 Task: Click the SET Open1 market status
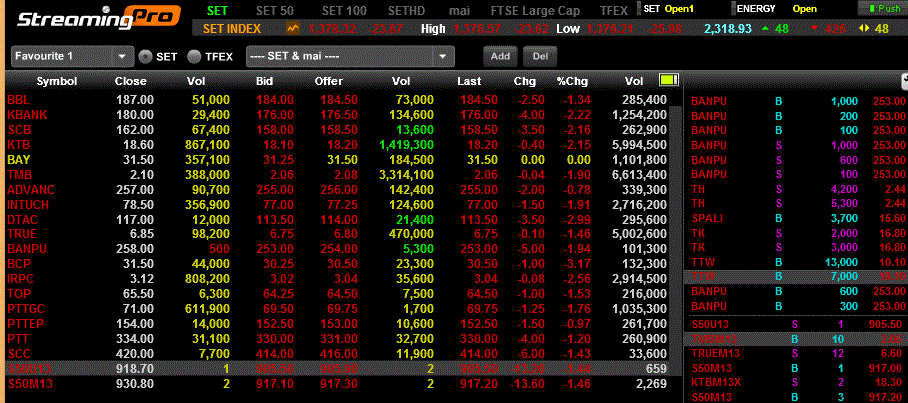point(668,9)
